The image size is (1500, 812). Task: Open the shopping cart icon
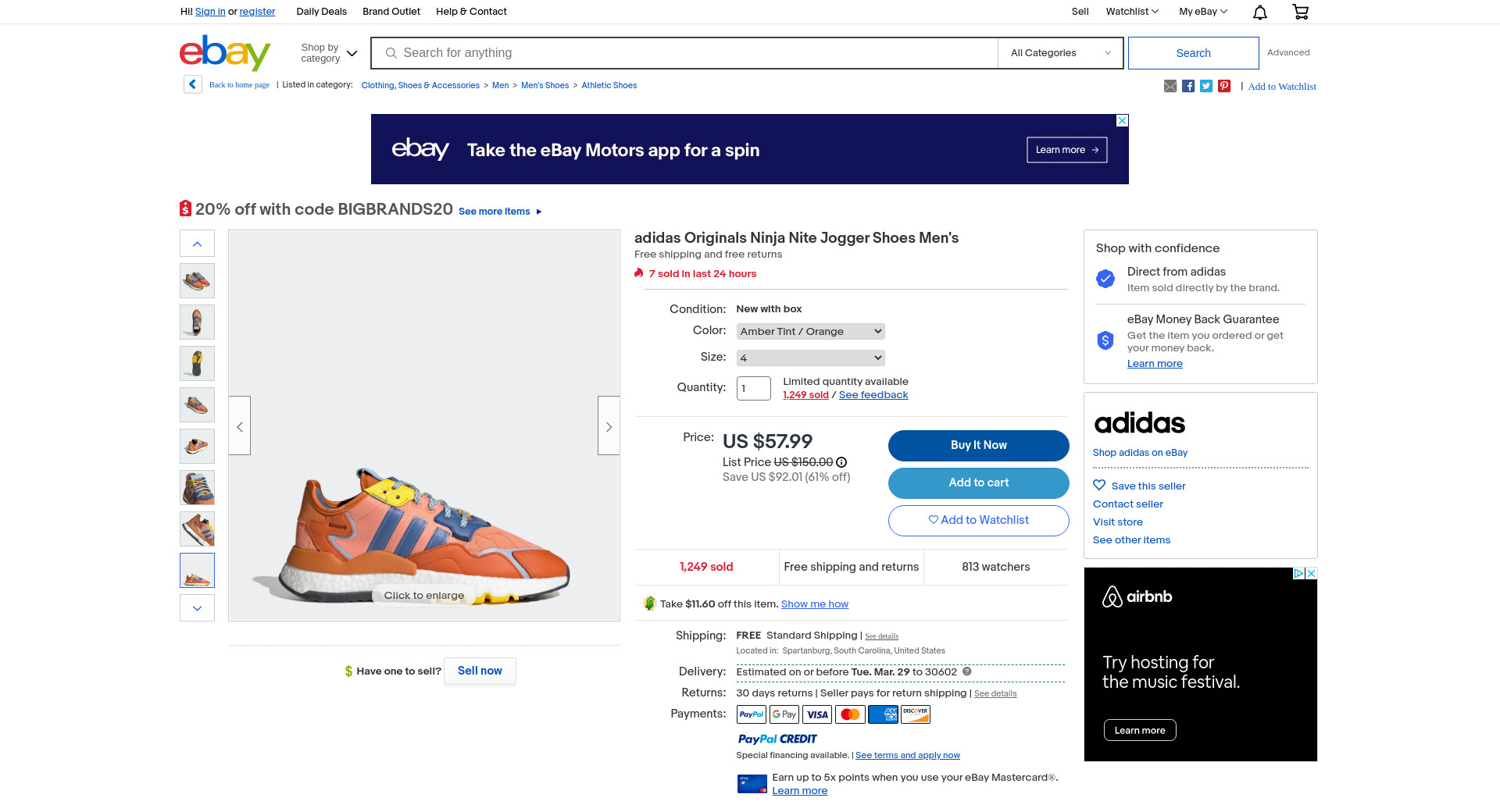coord(1300,12)
